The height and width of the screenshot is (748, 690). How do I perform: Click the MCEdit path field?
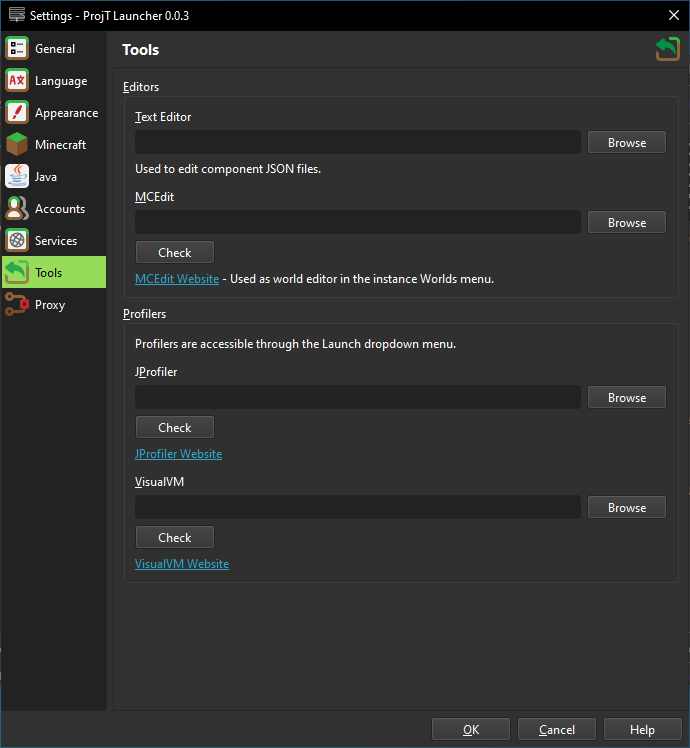point(358,222)
